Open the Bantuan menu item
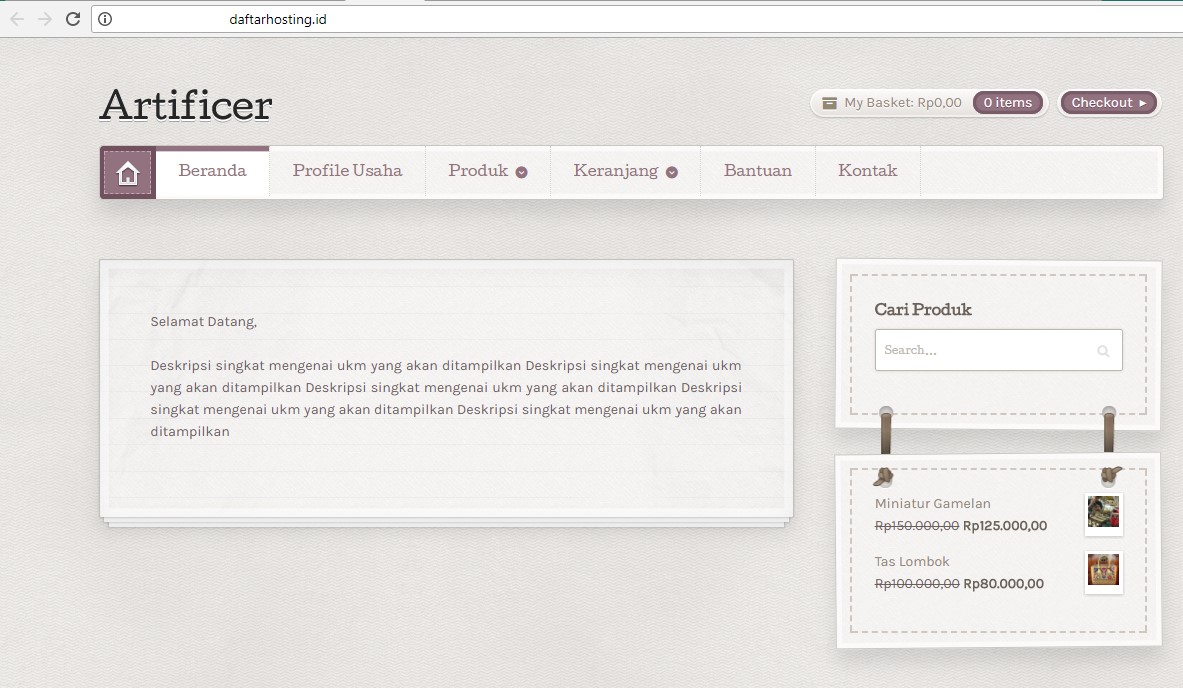This screenshot has width=1183, height=688. coord(757,171)
